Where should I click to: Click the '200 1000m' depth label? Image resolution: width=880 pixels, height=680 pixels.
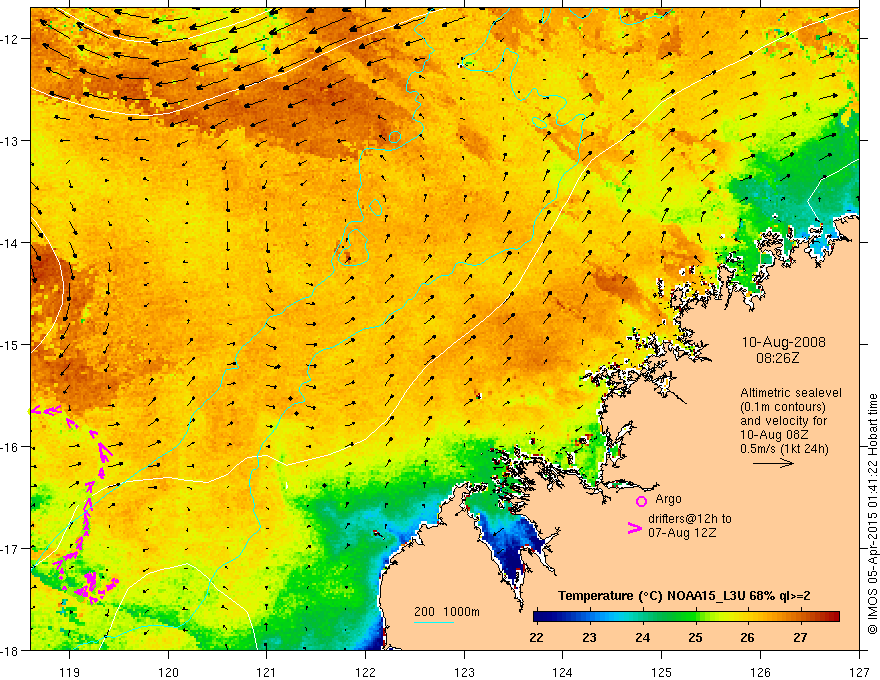pos(447,612)
